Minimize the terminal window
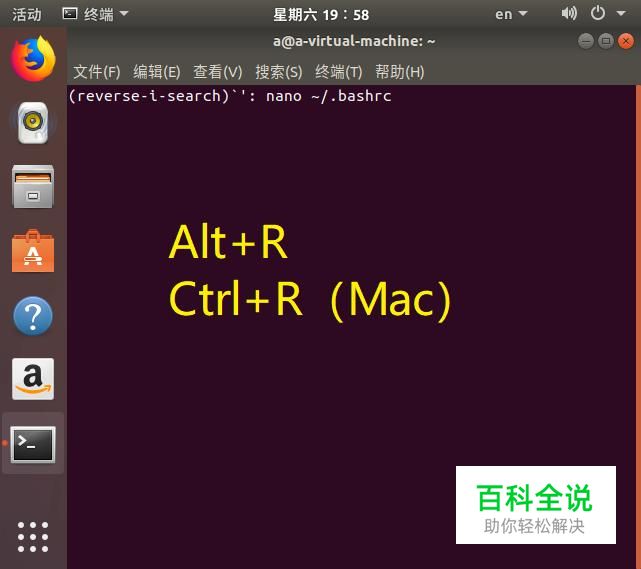Viewport: 641px width, 569px height. pyautogui.click(x=586, y=41)
